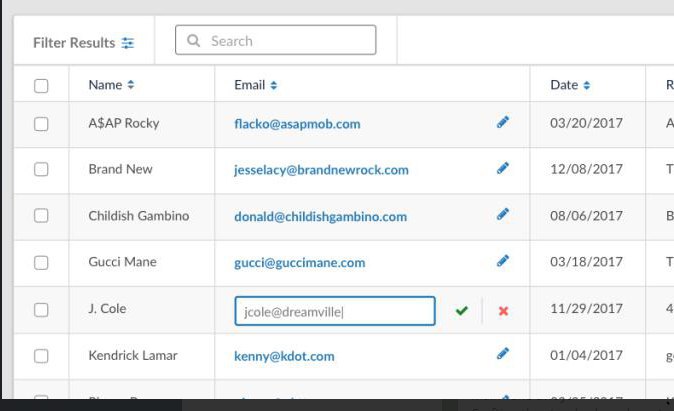
Task: Click donald@childishgambino.com email link
Action: [321, 217]
